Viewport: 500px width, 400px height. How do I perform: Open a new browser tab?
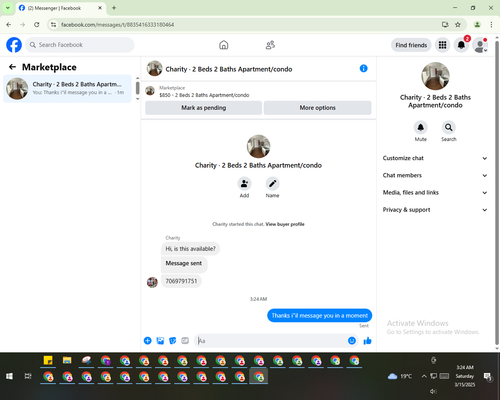click(x=114, y=8)
